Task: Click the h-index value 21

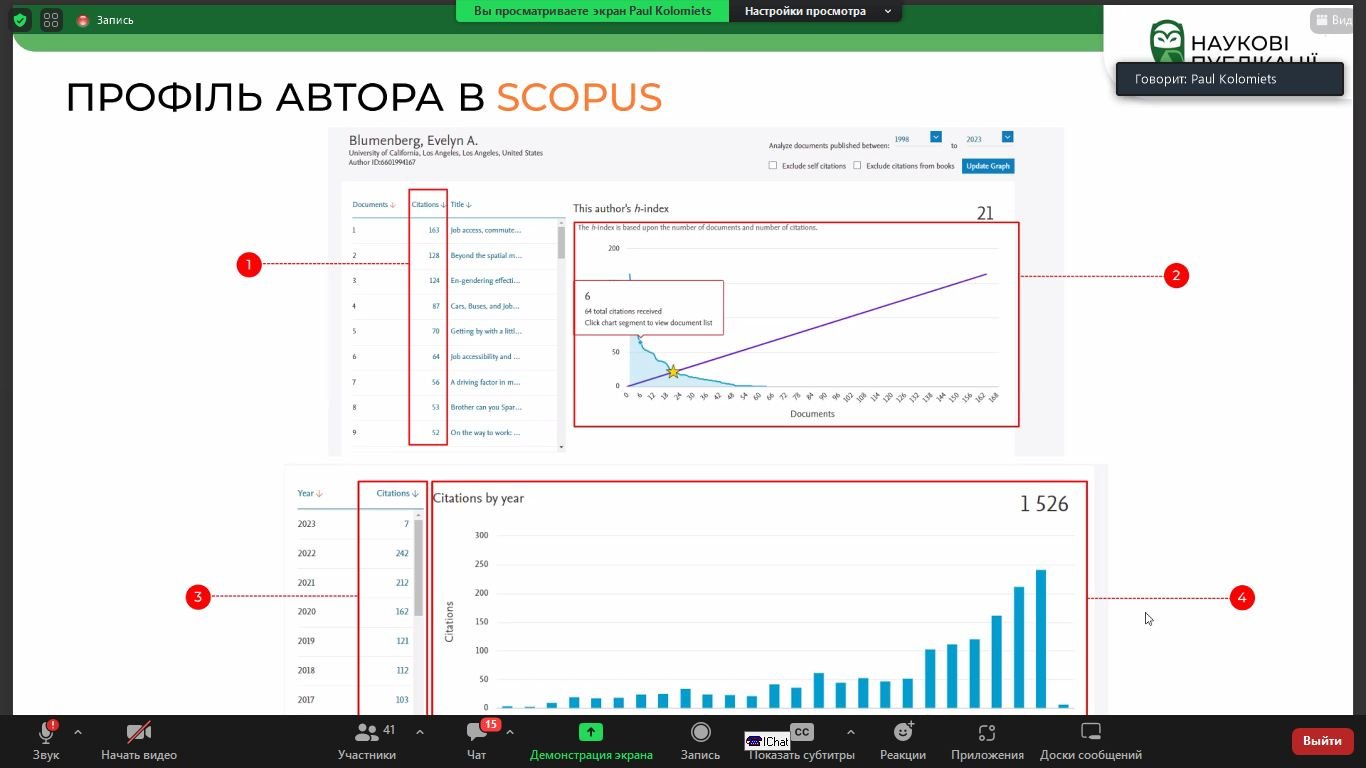Action: 985,213
